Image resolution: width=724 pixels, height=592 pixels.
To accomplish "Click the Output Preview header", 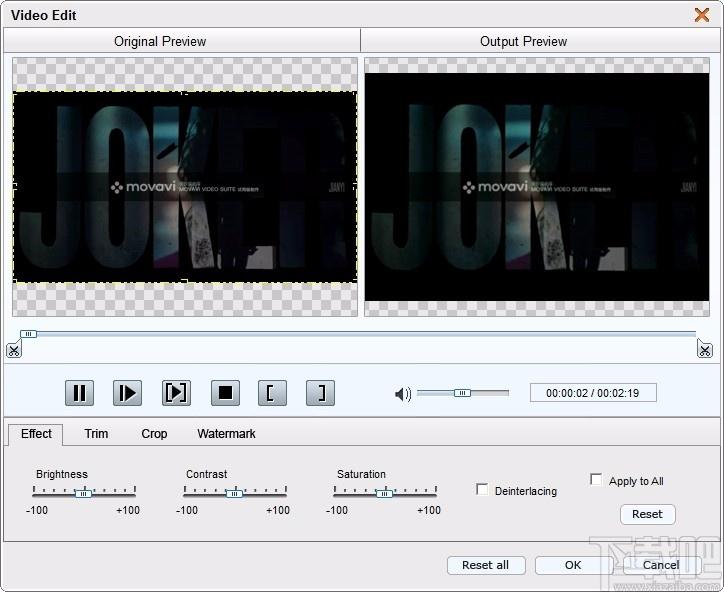I will (524, 42).
